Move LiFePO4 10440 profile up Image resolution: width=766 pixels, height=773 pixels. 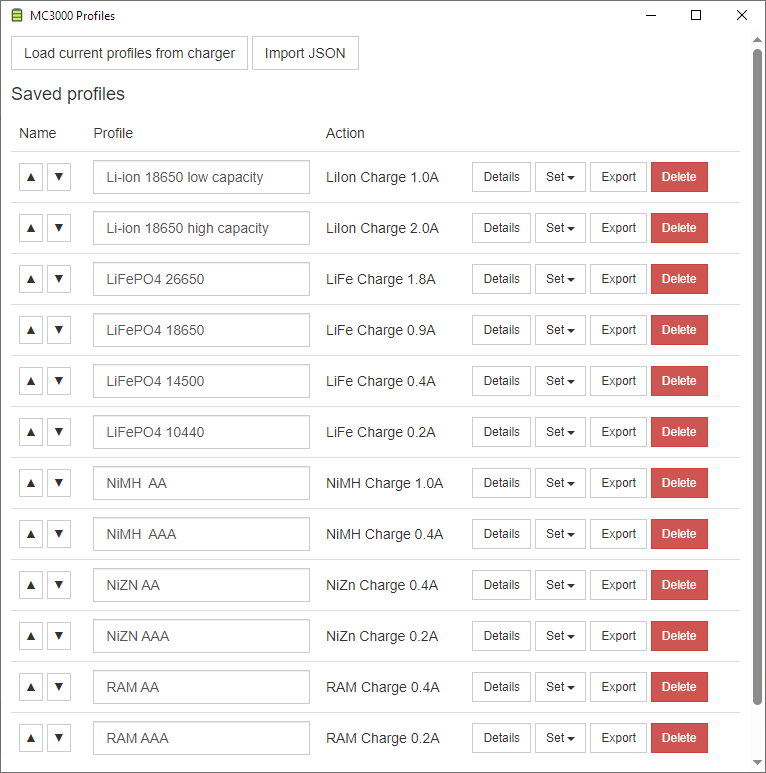tap(31, 432)
